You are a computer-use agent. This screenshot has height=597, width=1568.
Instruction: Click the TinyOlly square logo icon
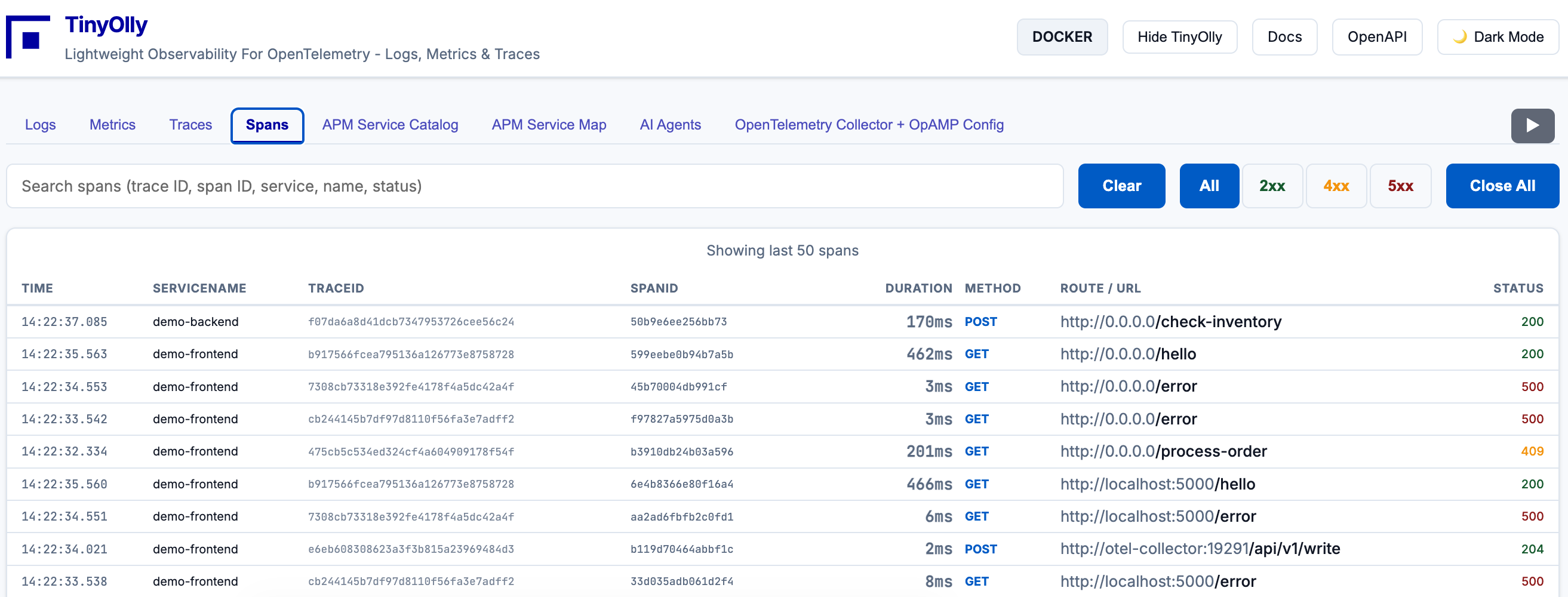28,37
